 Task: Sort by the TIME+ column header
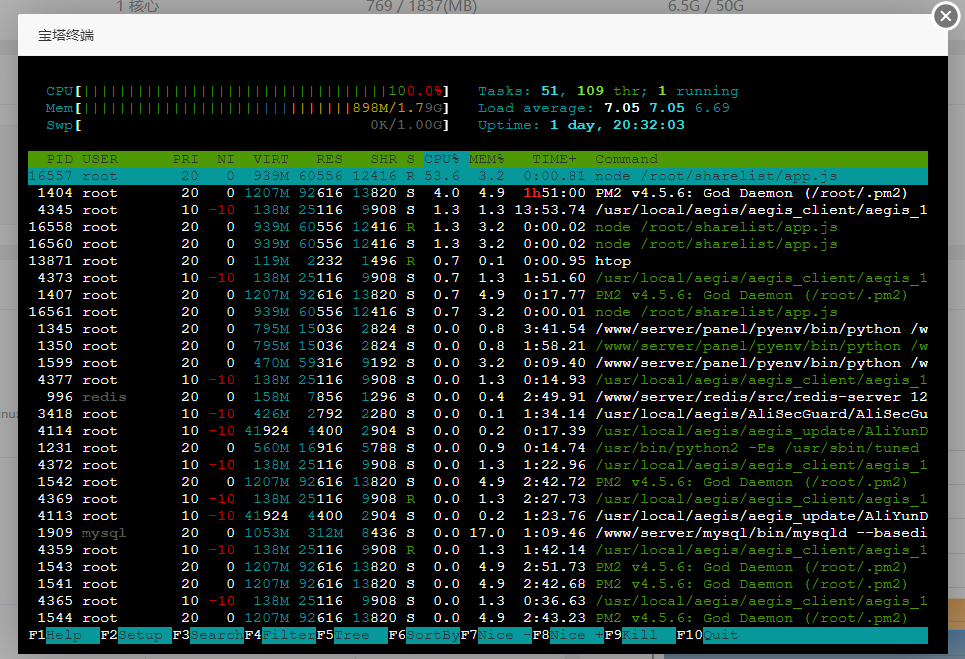tap(555, 159)
